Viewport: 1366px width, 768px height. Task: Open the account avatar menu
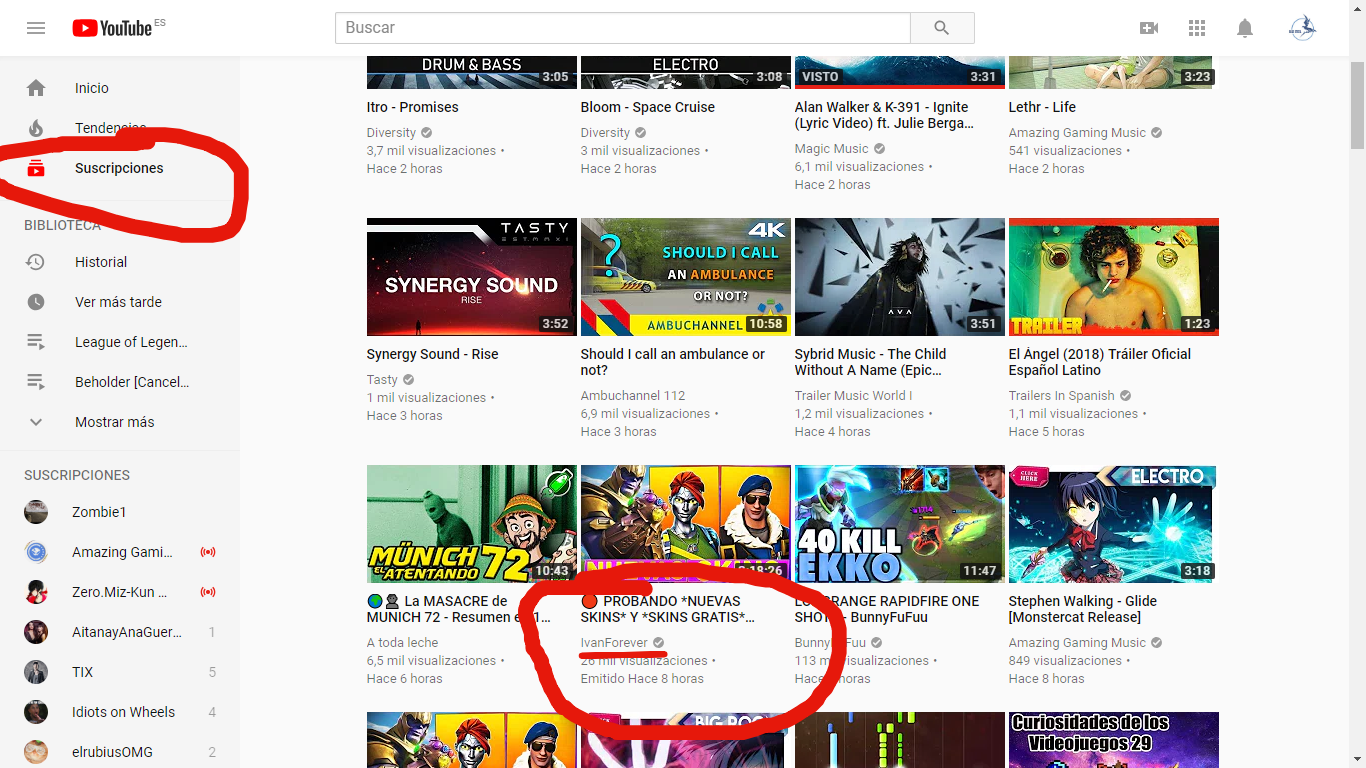(x=1302, y=28)
